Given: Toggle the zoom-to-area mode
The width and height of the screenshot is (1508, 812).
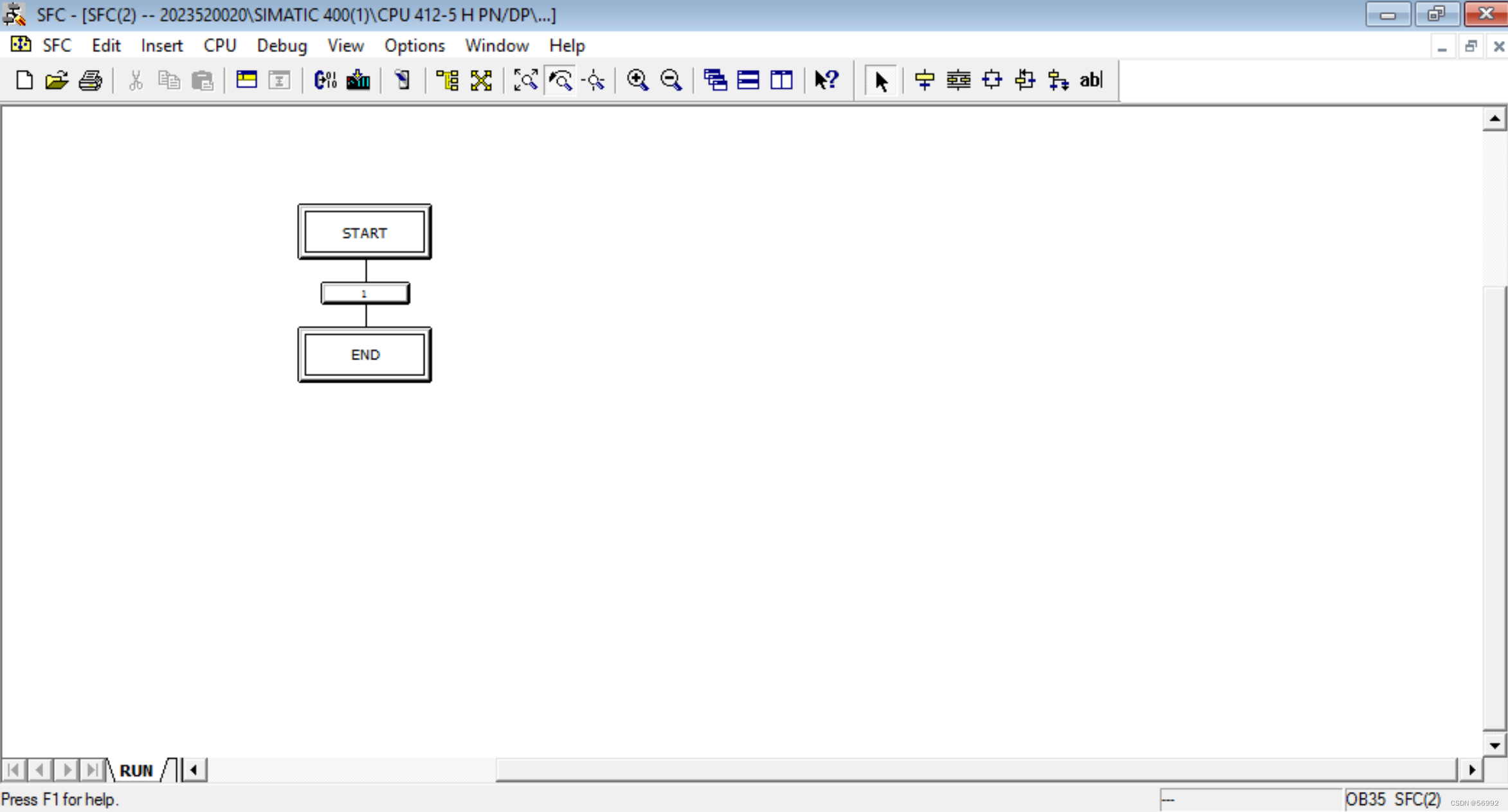Looking at the screenshot, I should click(x=561, y=80).
